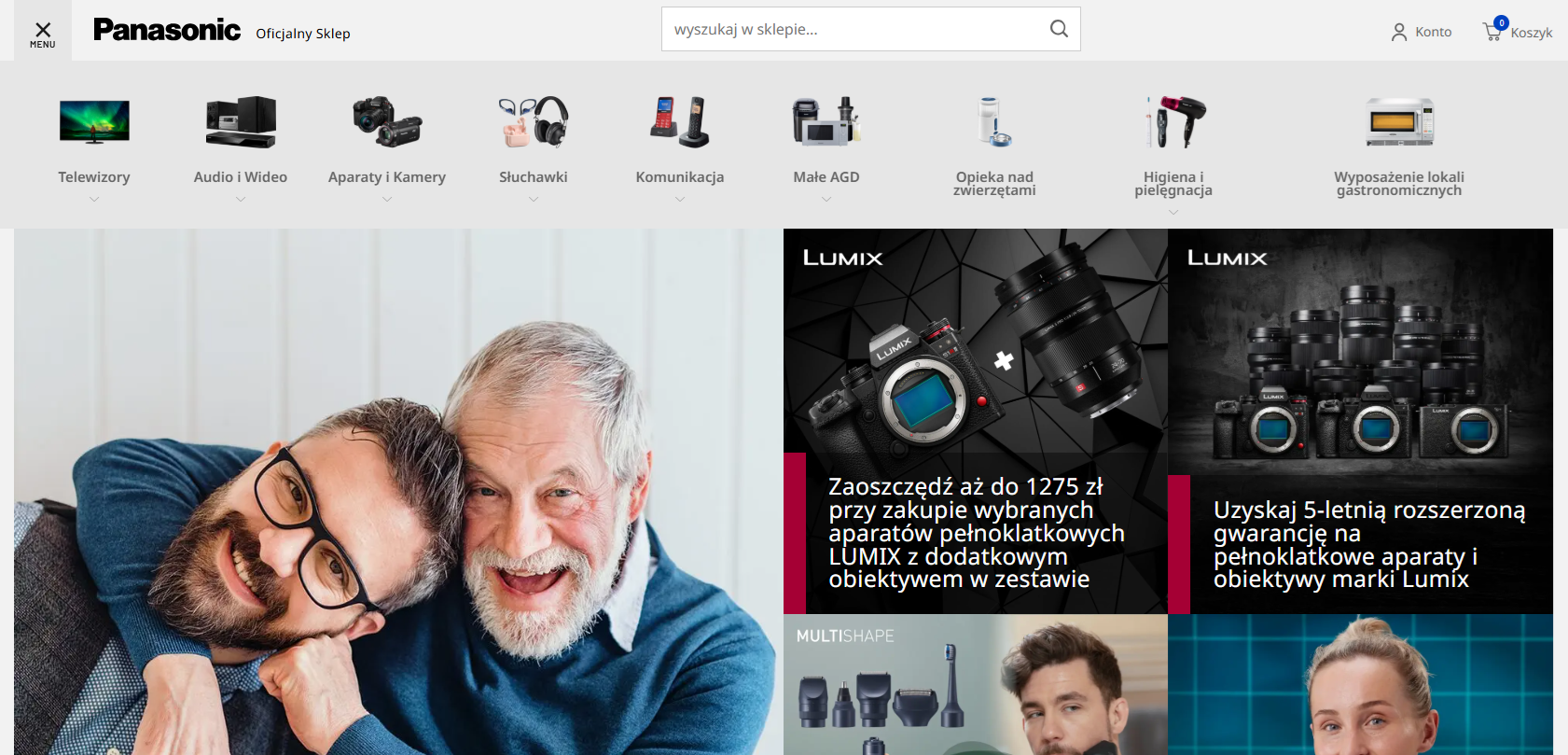Open the Konto link
The image size is (1568, 755).
(1433, 32)
